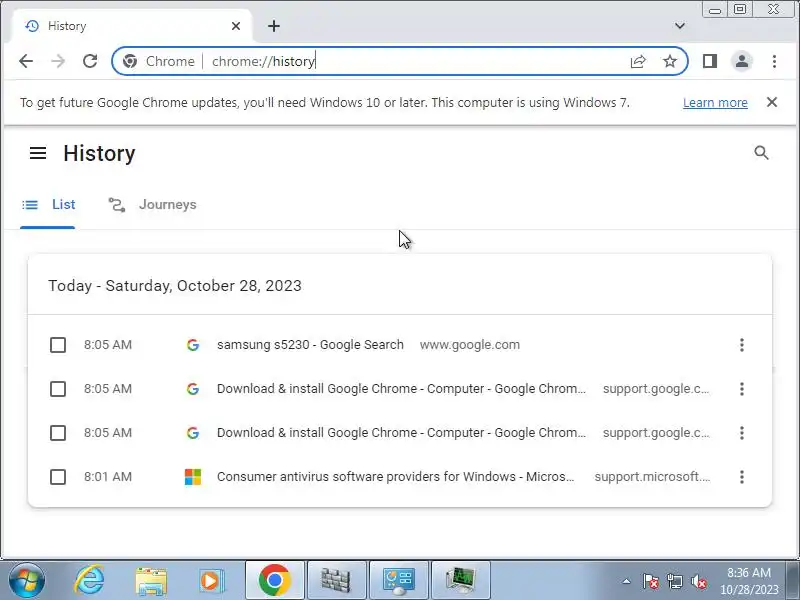
Task: Open Windows Media Player from taskbar
Action: click(x=211, y=581)
